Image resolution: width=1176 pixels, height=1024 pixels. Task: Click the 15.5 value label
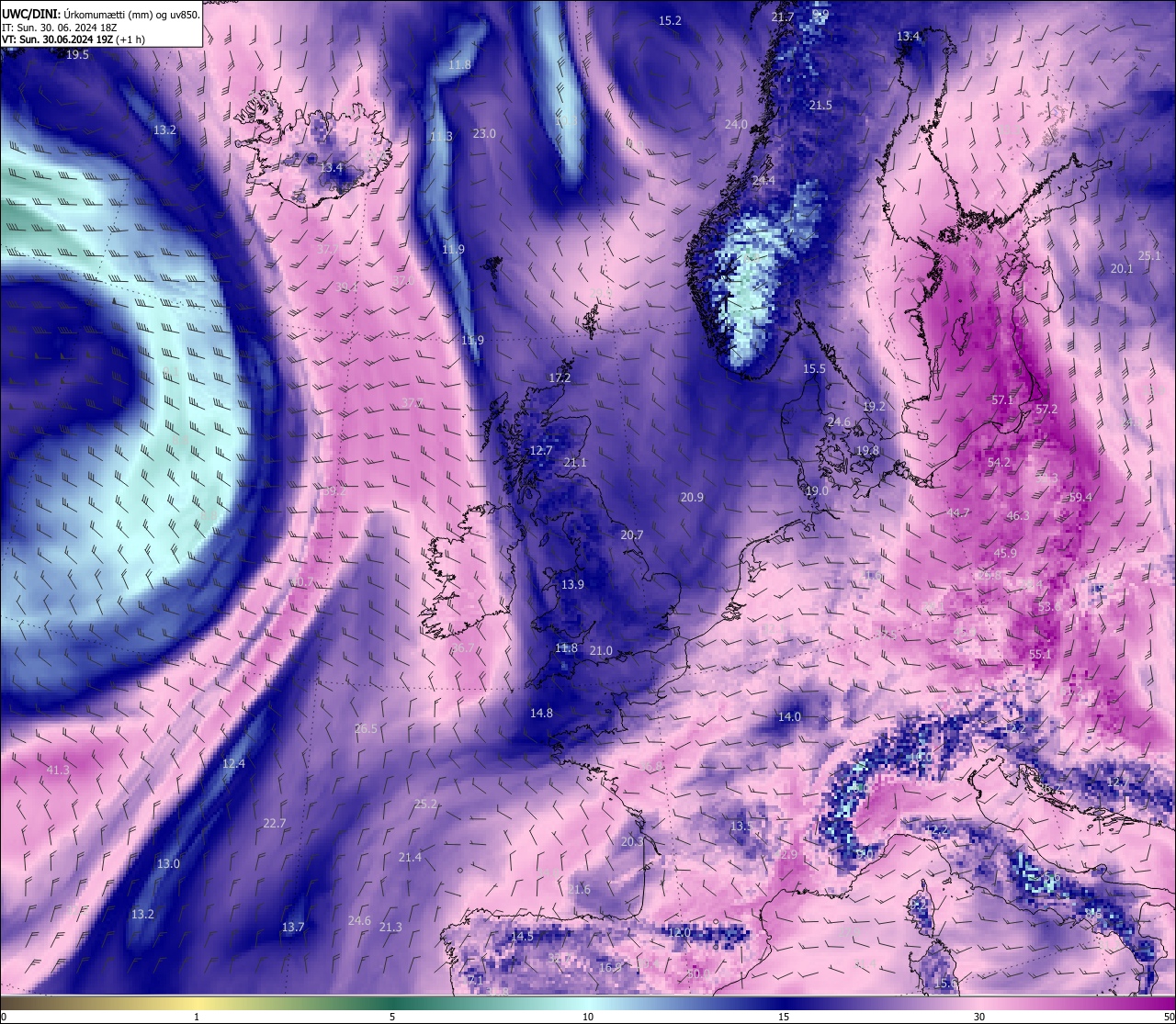click(x=815, y=368)
